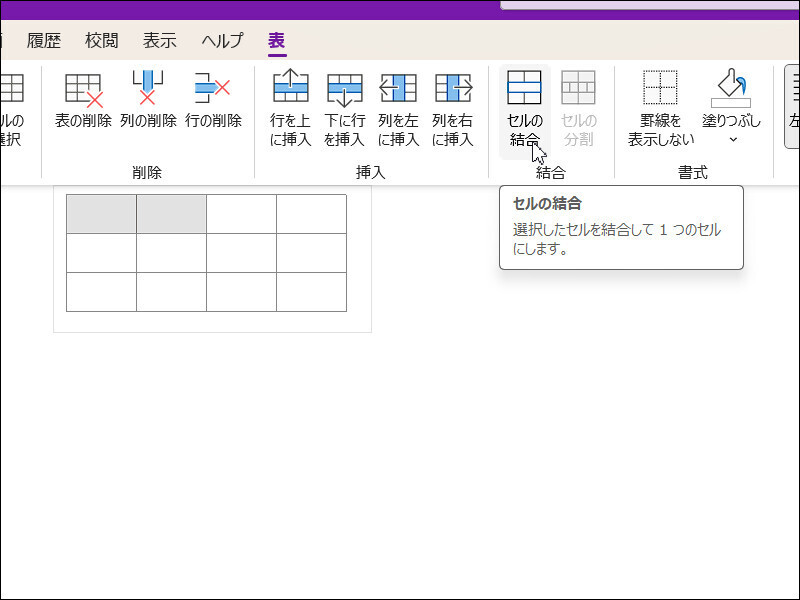Click the top-right cell of the table
The height and width of the screenshot is (600, 800).
pyautogui.click(x=311, y=214)
